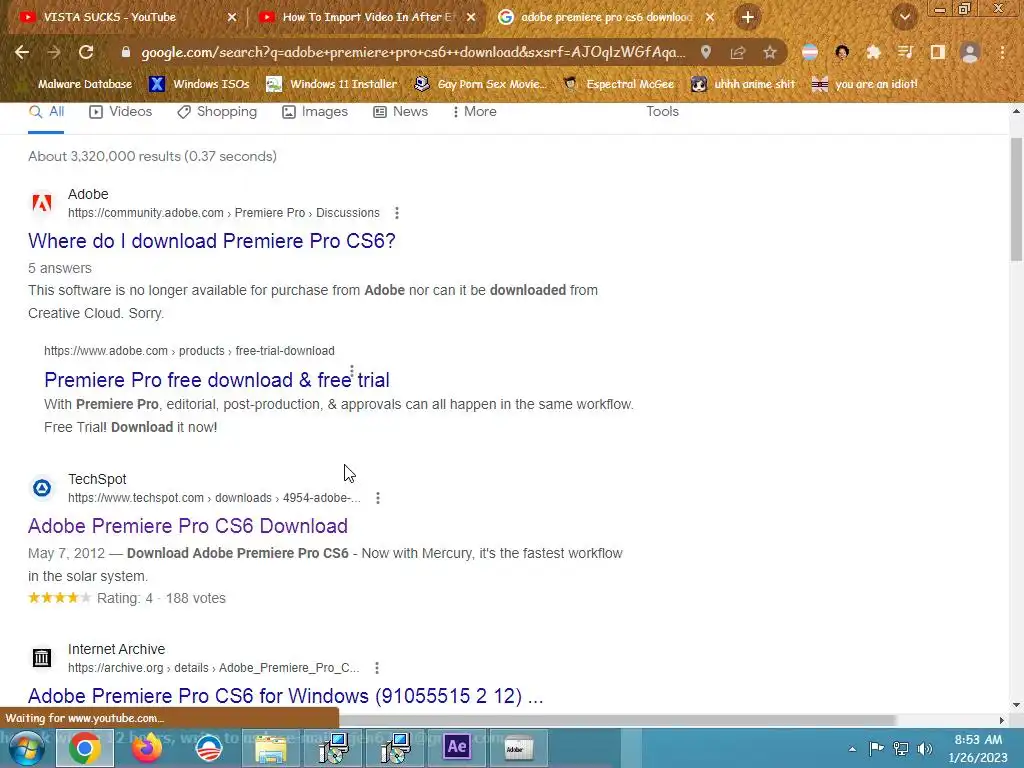Reload the current Google search page
This screenshot has height=768, width=1024.
86,52
